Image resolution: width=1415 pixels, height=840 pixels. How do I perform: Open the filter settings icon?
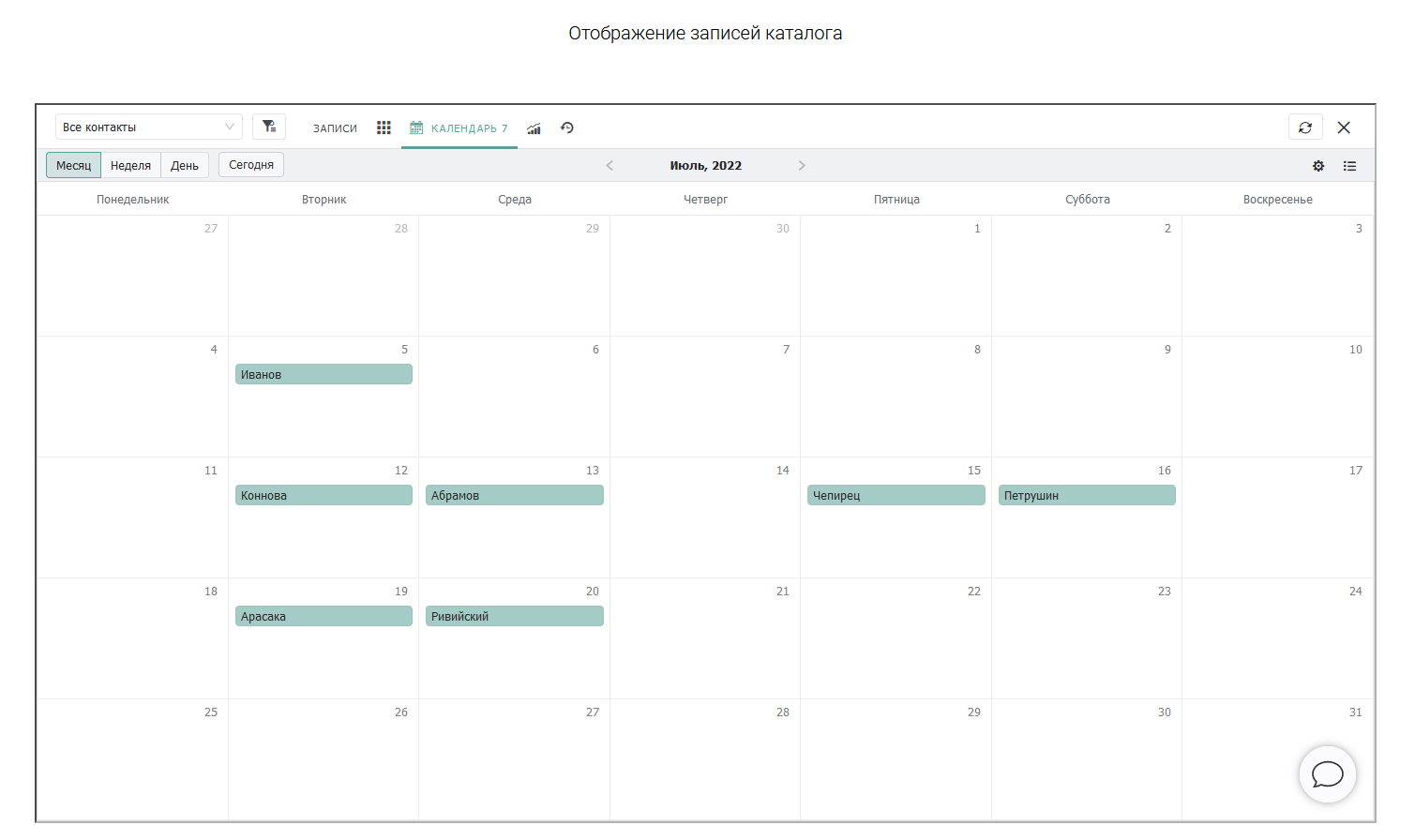click(269, 127)
